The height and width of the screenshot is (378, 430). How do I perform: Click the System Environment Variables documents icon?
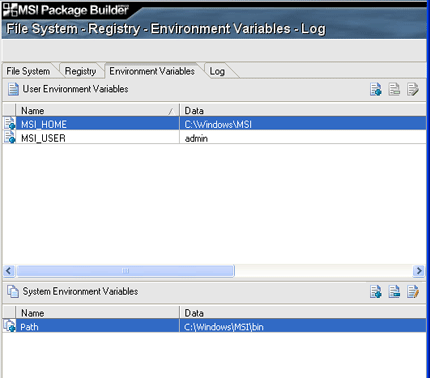point(13,291)
